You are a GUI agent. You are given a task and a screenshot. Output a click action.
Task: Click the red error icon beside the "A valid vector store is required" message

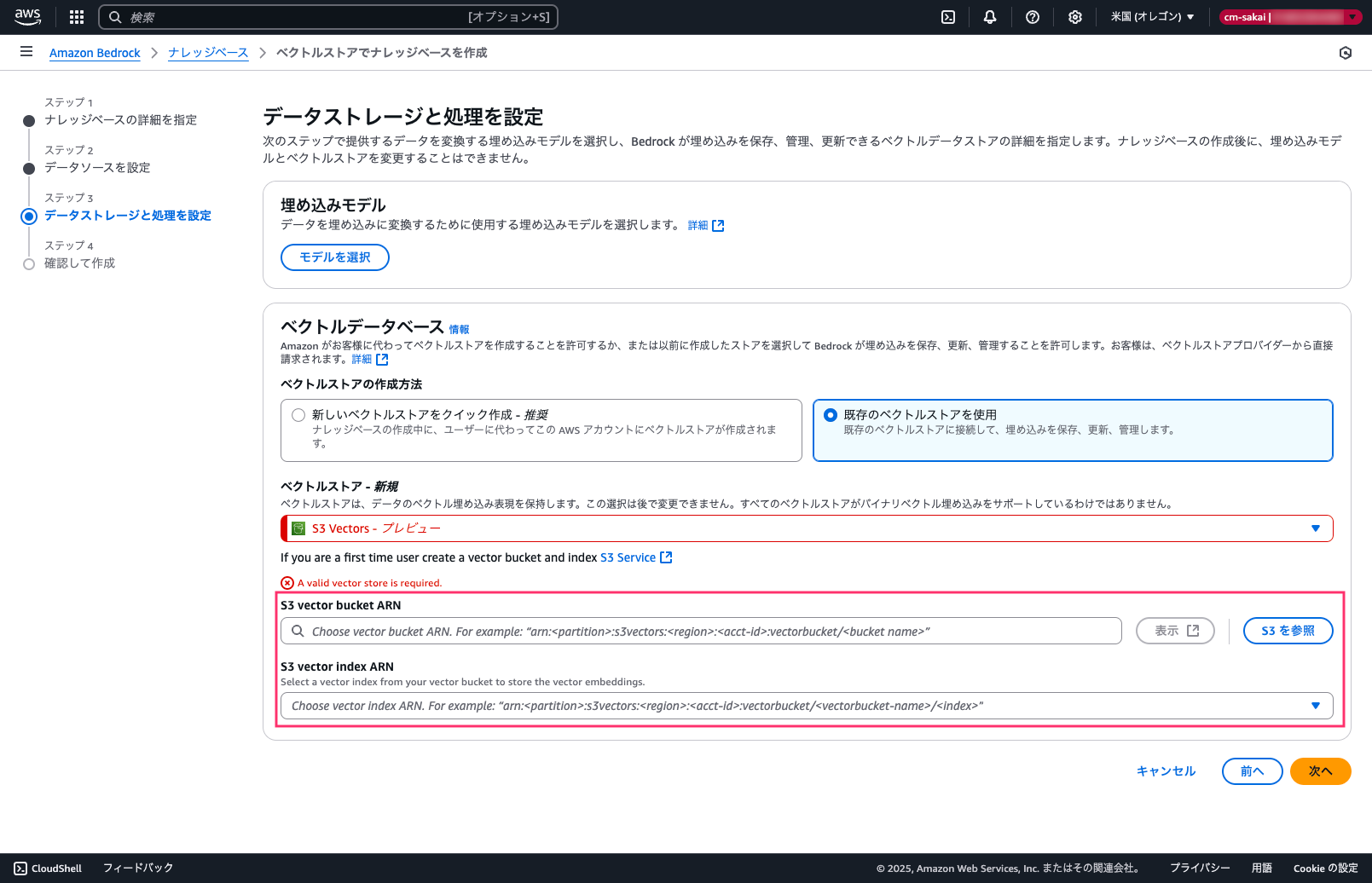click(x=287, y=583)
